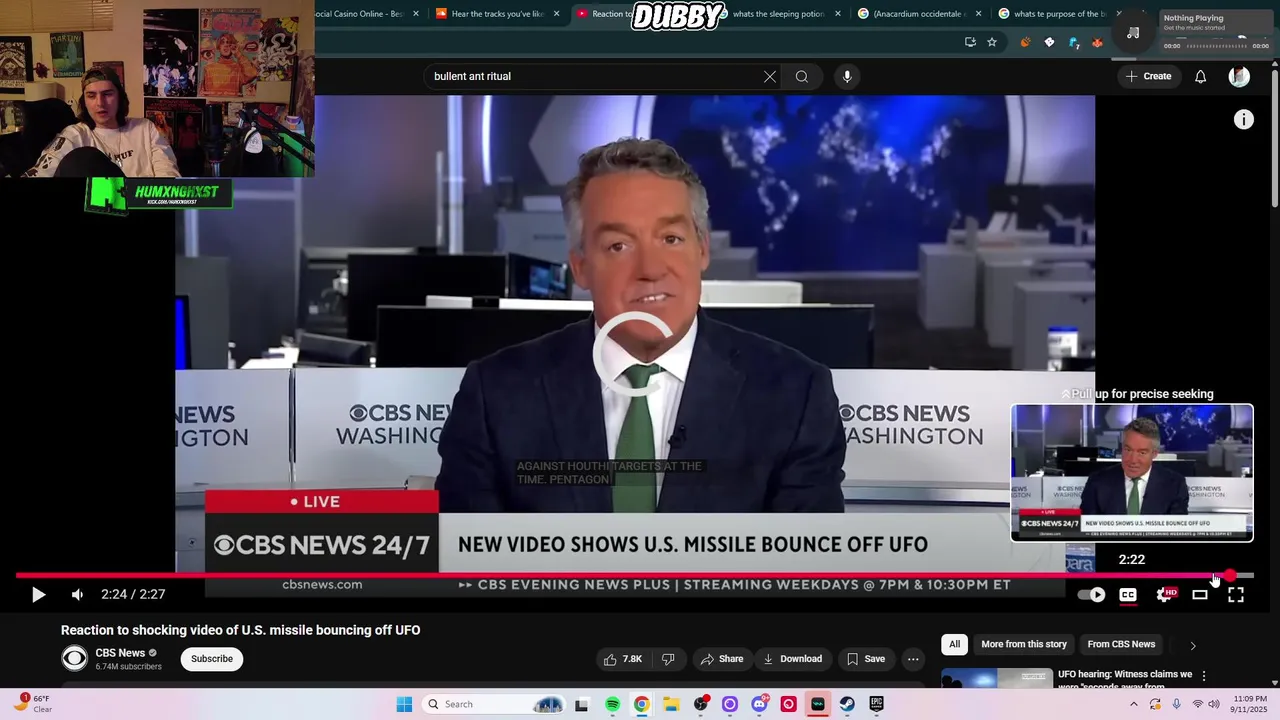Viewport: 1280px width, 720px height.
Task: Click the install/cast icon in address bar
Action: point(970,42)
